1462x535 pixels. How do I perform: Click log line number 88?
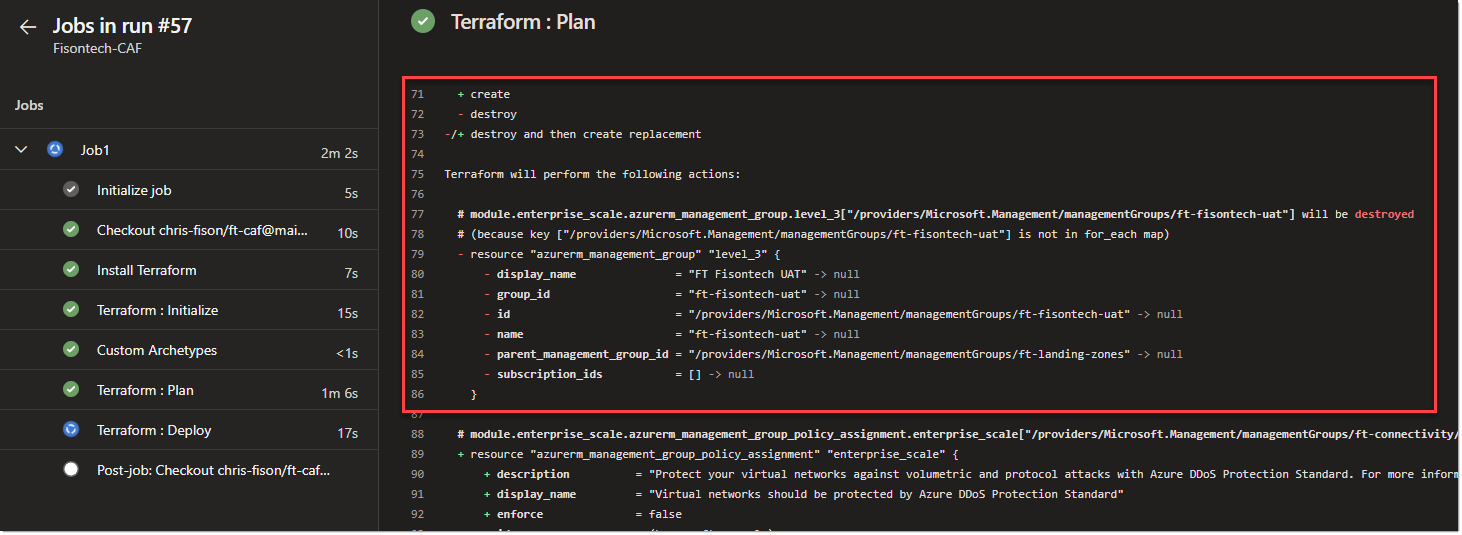point(417,434)
